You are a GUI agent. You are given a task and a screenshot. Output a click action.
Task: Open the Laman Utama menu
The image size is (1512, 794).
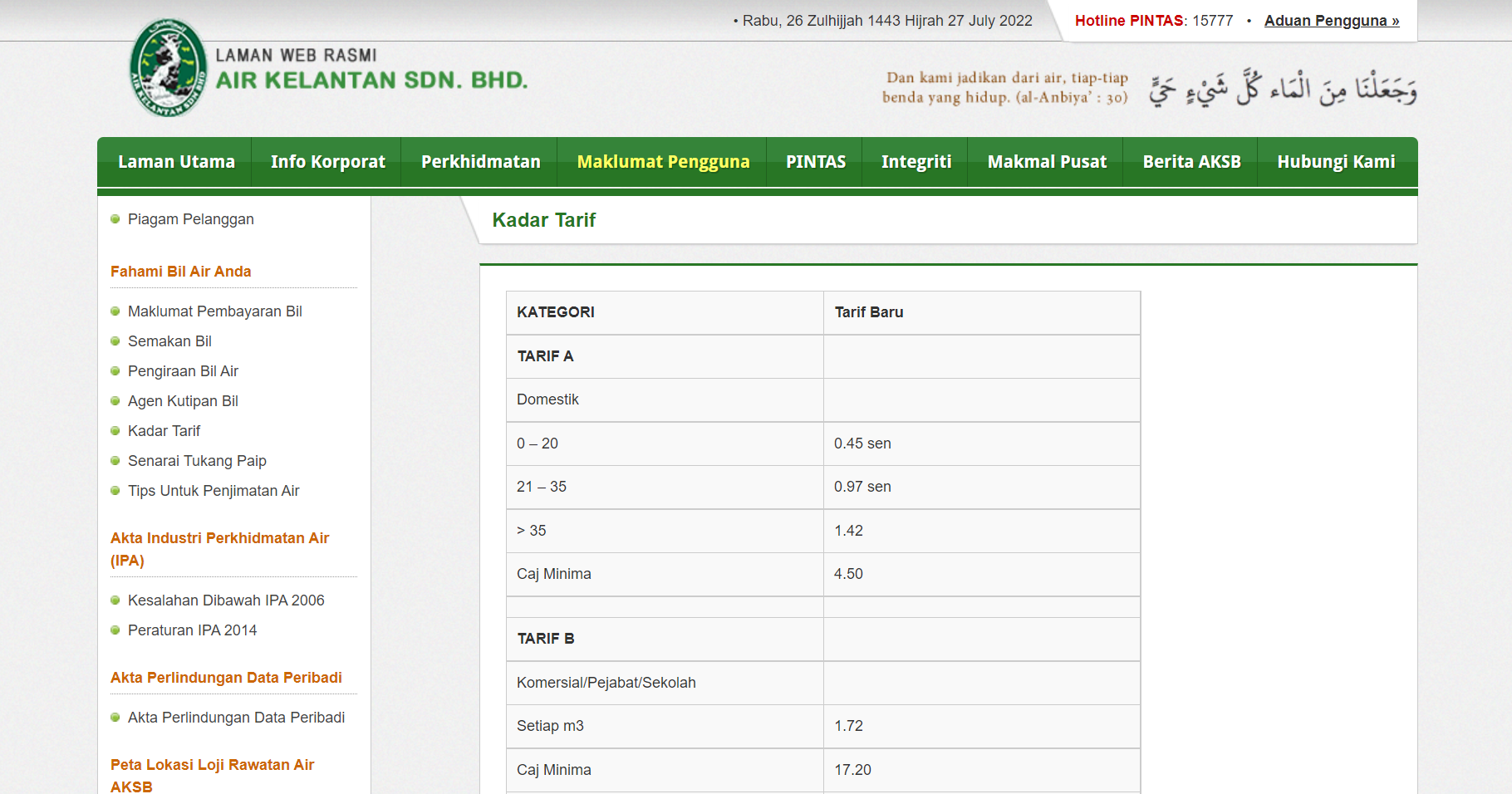coord(176,162)
